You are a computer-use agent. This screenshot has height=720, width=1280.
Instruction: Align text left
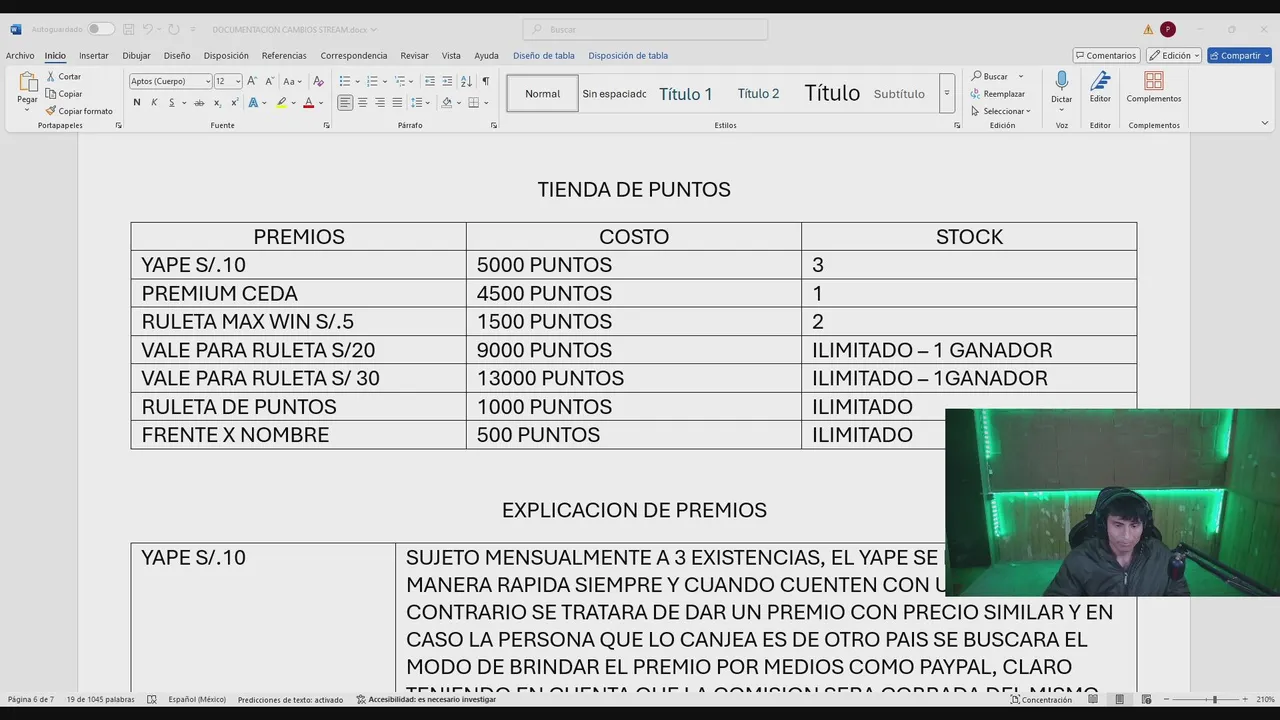tap(345, 102)
